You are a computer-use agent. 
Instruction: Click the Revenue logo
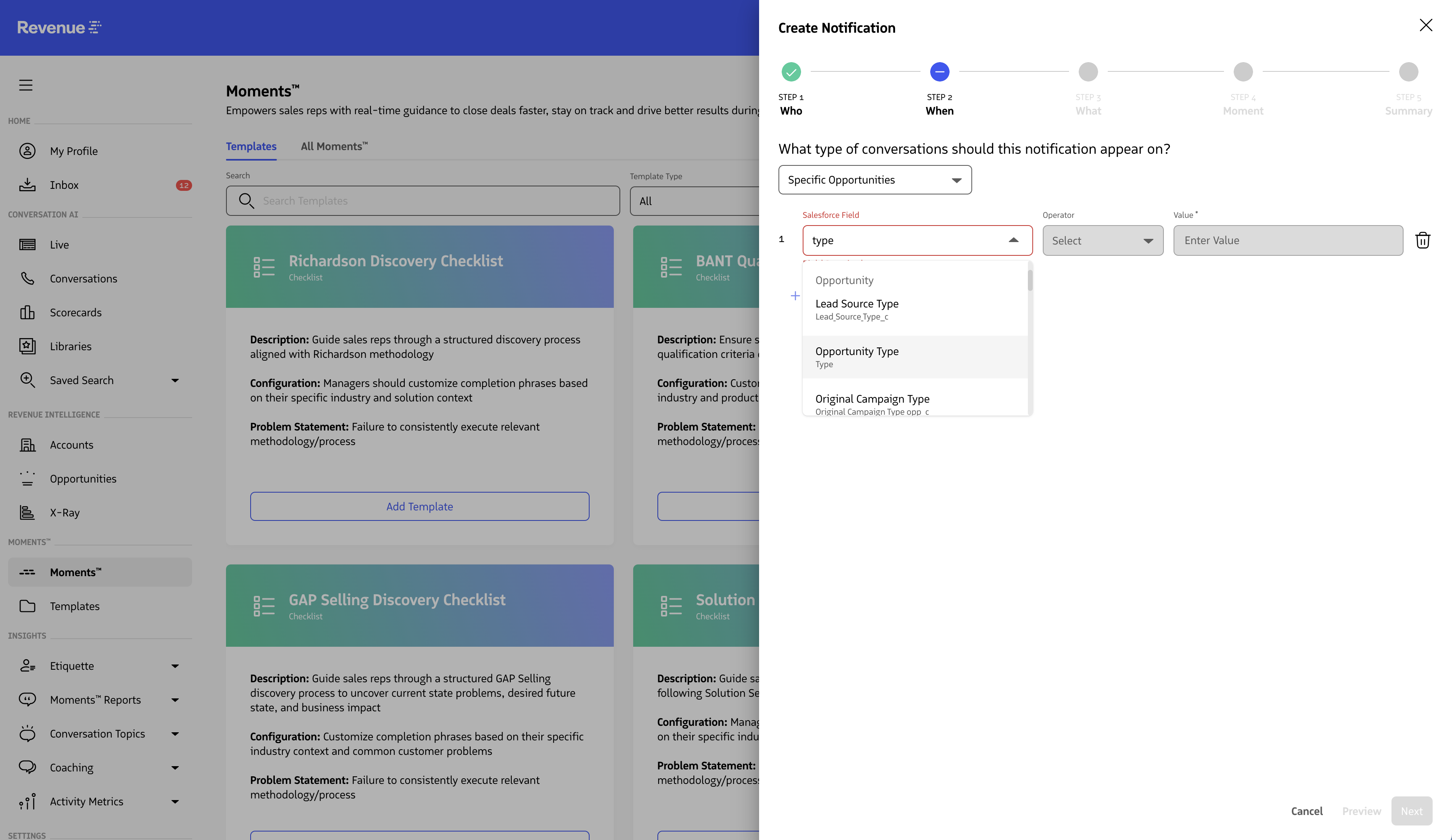click(x=59, y=27)
